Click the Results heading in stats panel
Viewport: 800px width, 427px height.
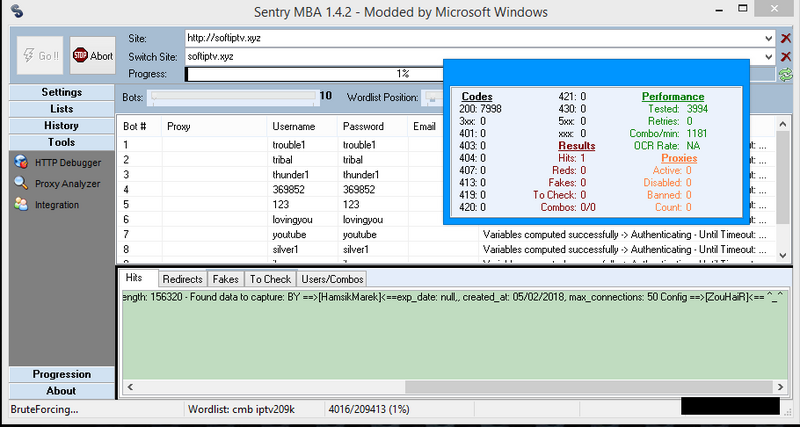[x=577, y=146]
